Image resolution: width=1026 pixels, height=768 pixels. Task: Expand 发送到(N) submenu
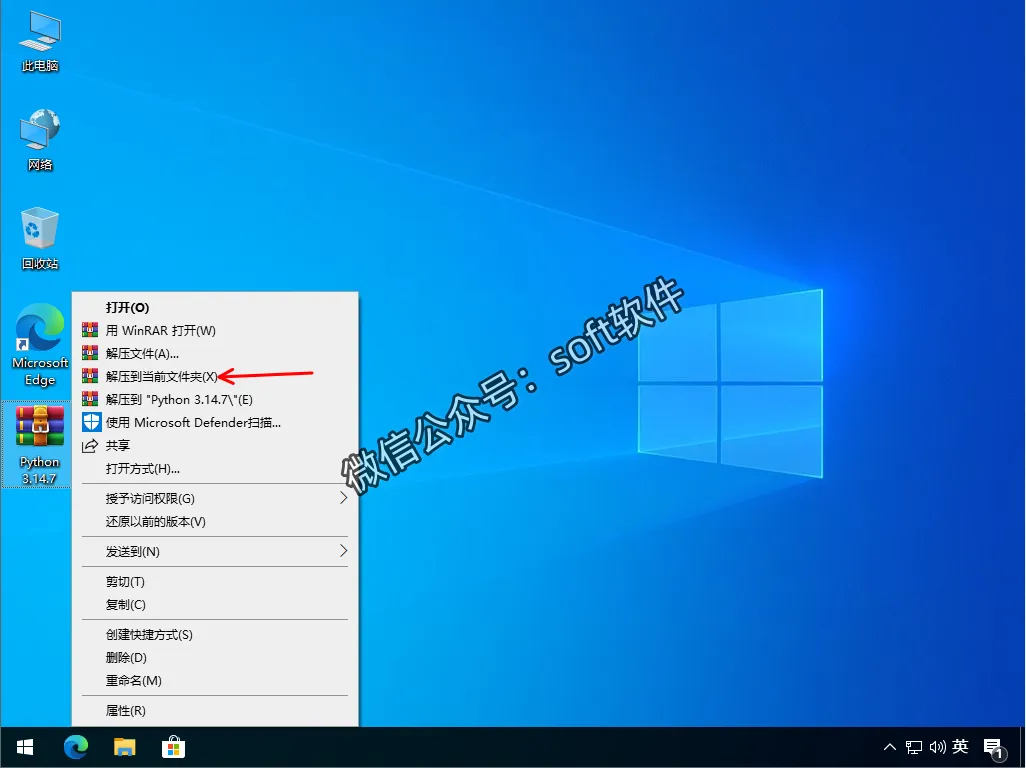click(215, 551)
